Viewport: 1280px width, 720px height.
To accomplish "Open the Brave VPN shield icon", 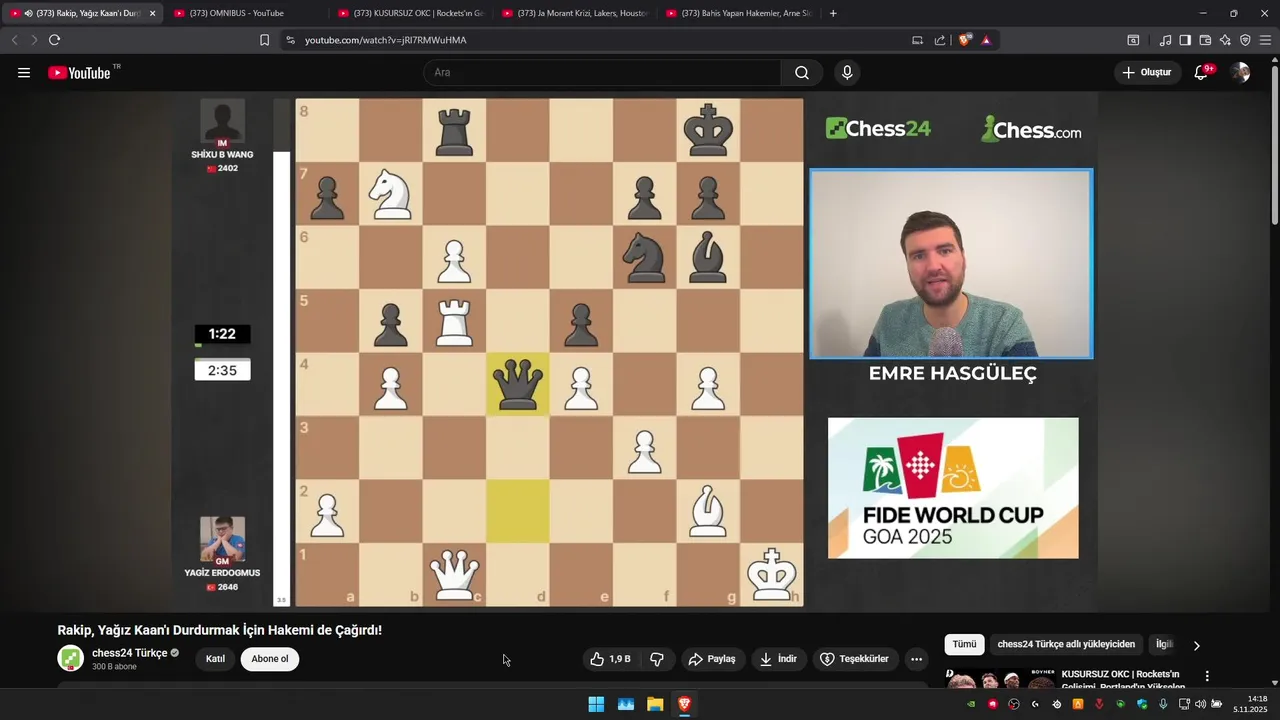I will tap(1245, 40).
